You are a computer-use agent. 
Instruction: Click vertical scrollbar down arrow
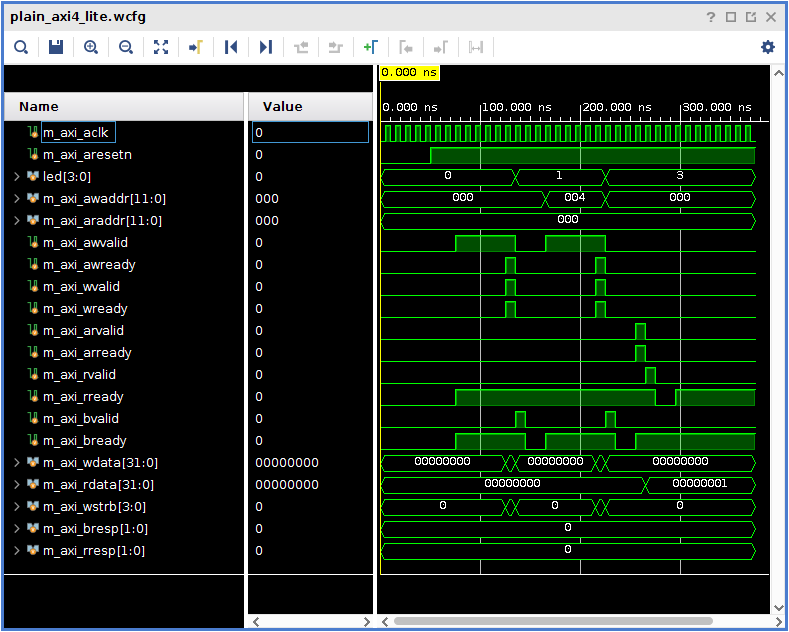778,608
